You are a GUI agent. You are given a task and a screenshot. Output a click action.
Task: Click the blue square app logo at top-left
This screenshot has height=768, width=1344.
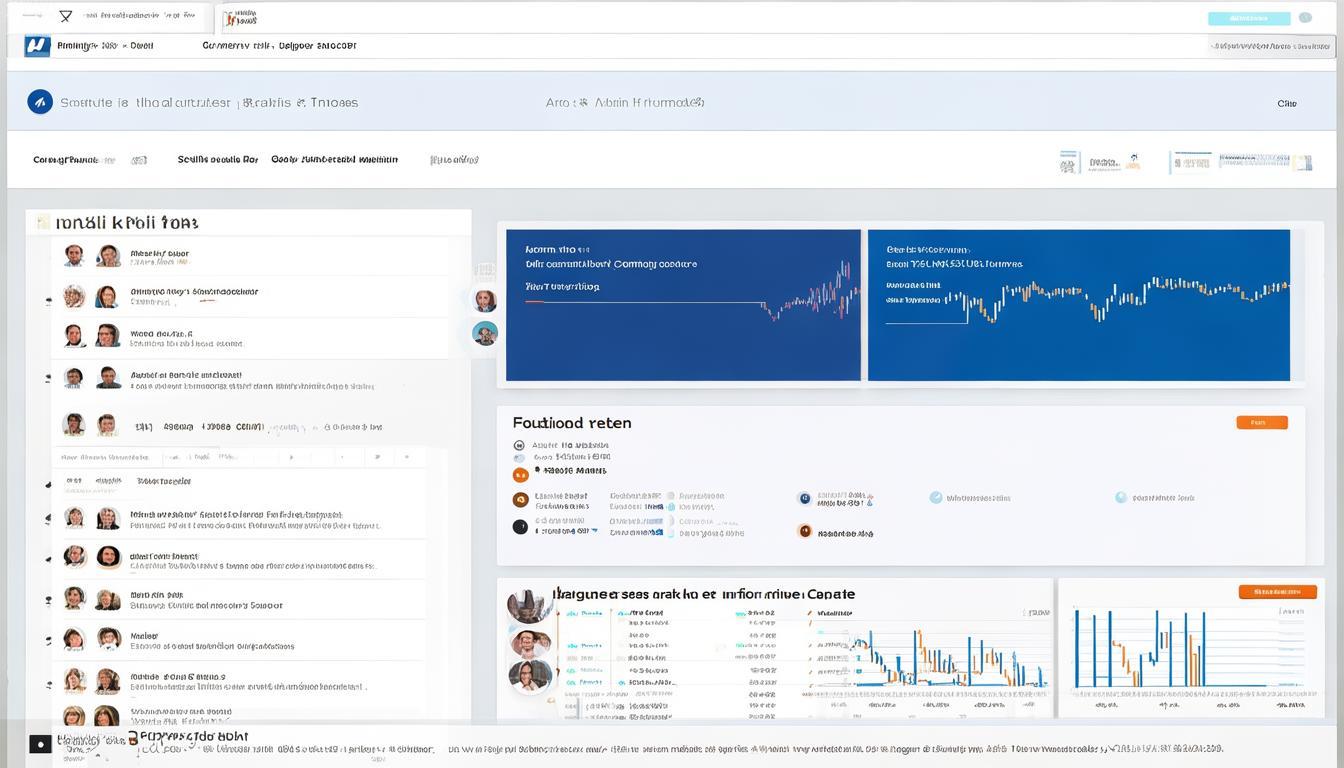coord(37,46)
